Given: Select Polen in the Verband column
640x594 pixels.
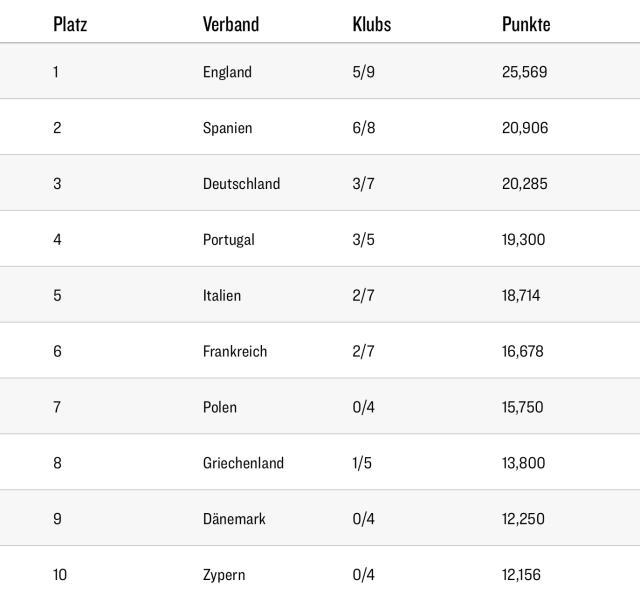Looking at the screenshot, I should pos(219,408).
